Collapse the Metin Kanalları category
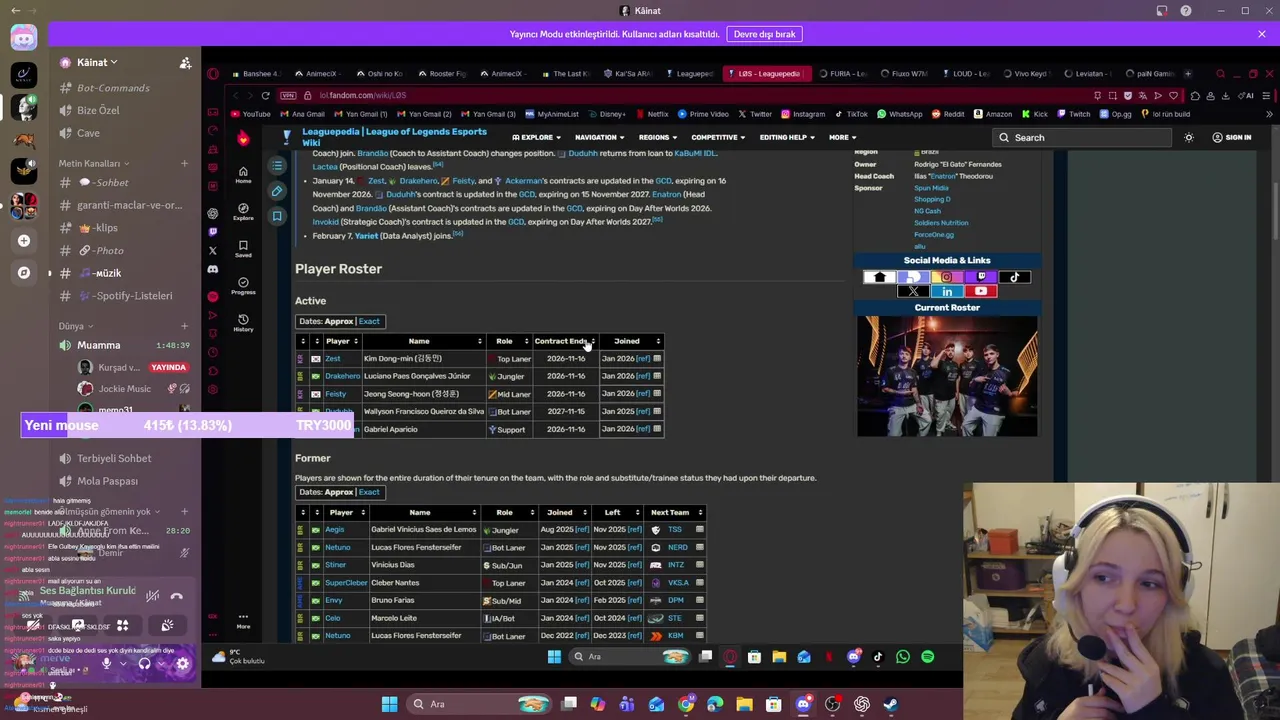 94,163
